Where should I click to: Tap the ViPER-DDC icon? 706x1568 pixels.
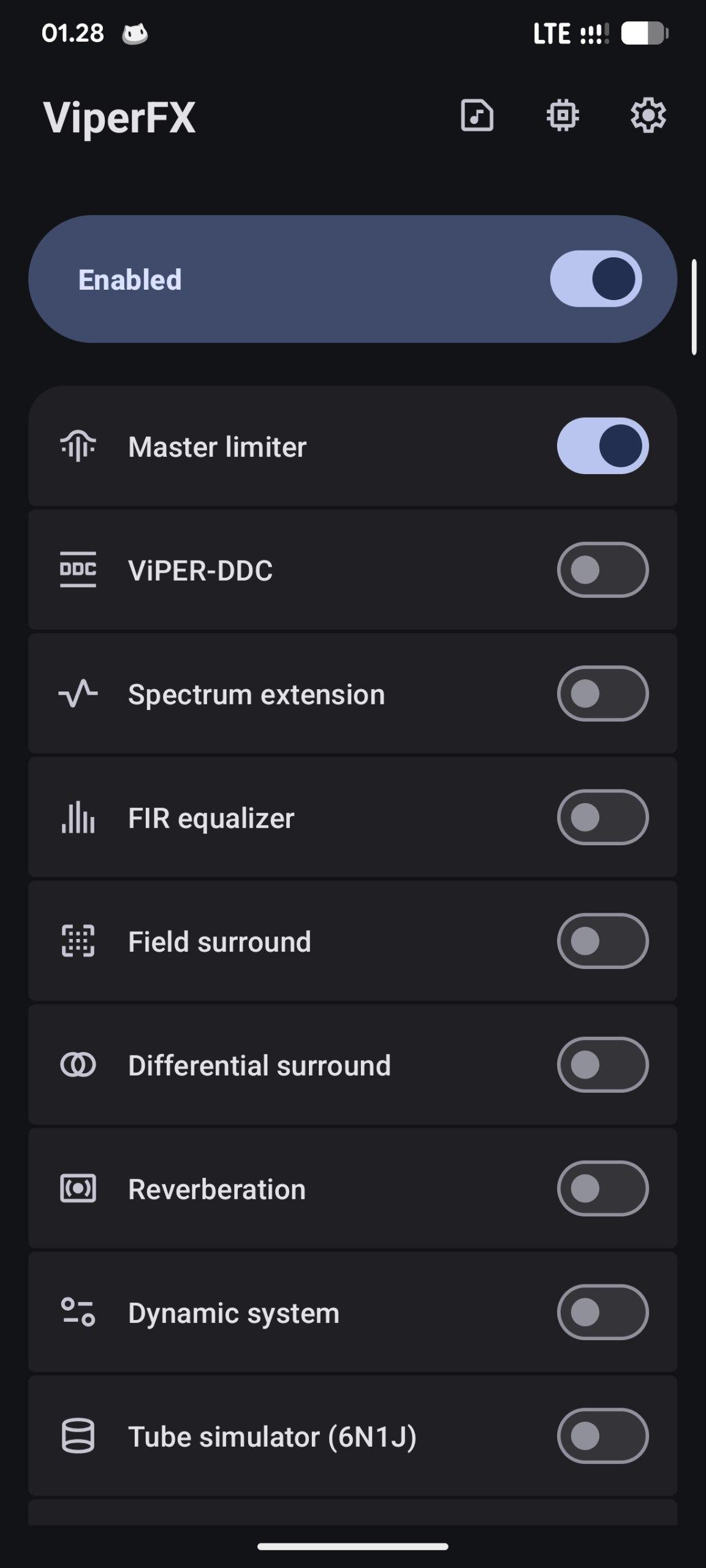[78, 570]
